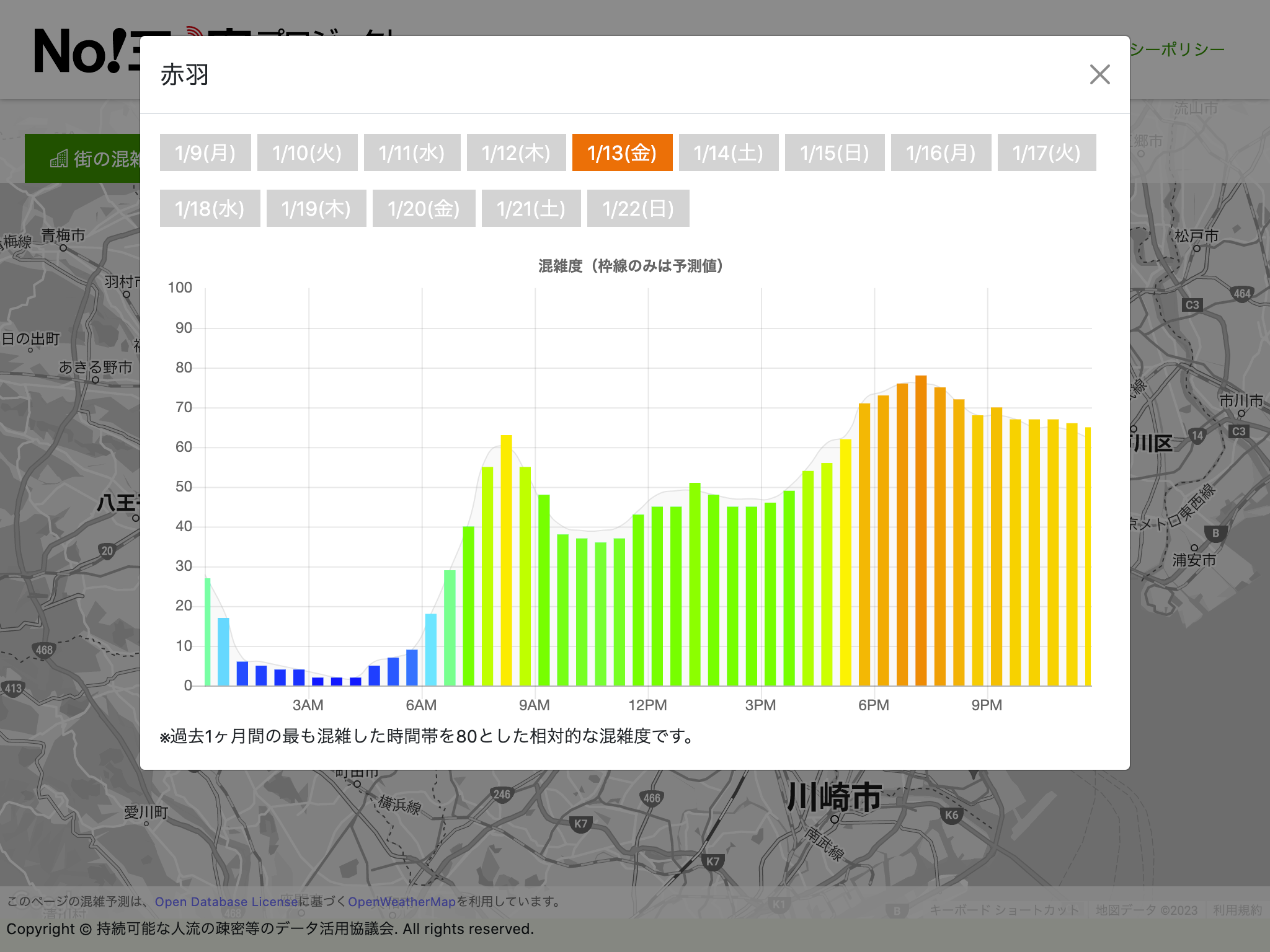The height and width of the screenshot is (952, 1270).
Task: Select the 1/14(土) date tab
Action: click(x=729, y=152)
